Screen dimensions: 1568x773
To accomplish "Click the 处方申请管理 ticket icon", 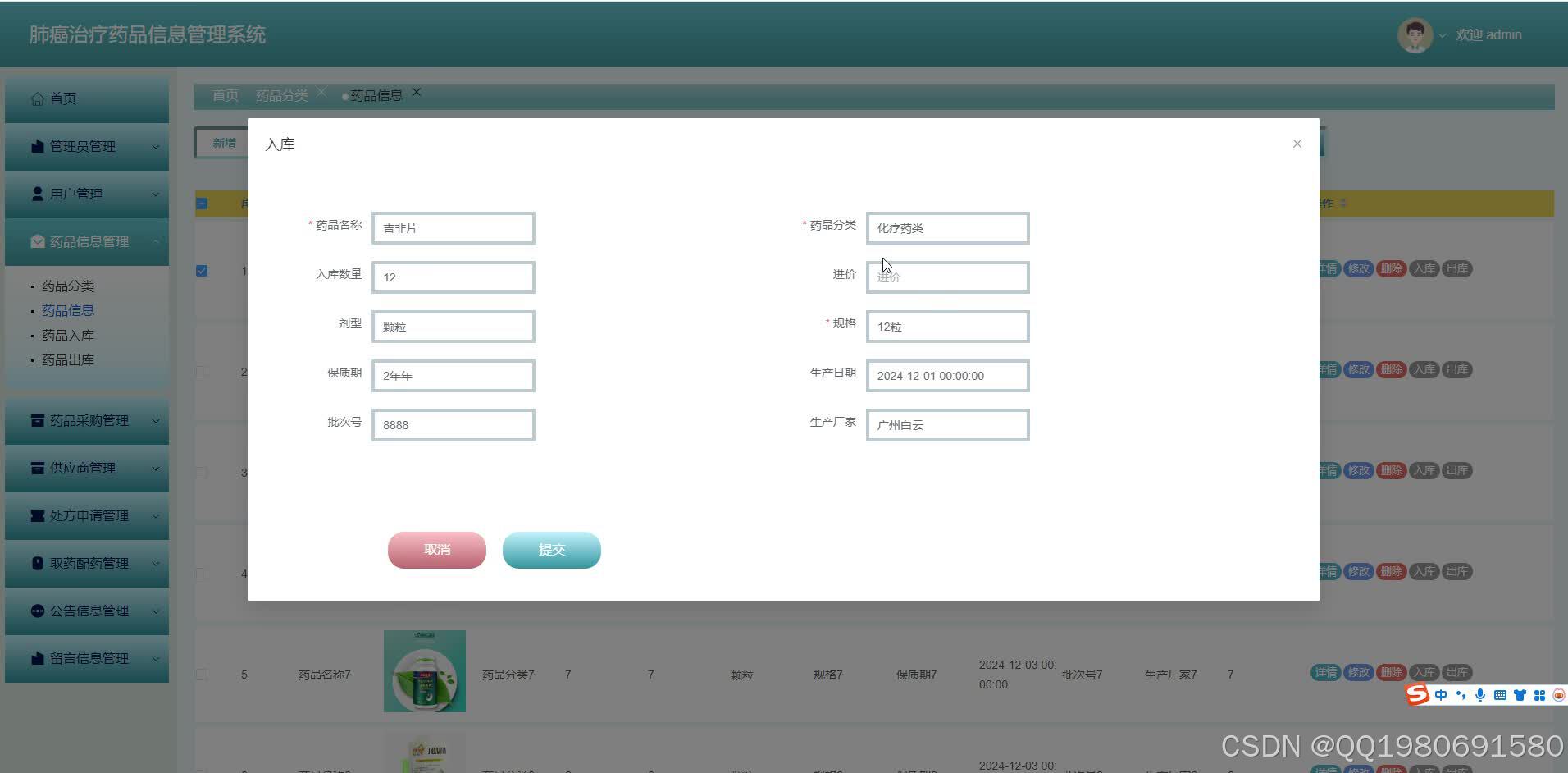I will pos(38,515).
